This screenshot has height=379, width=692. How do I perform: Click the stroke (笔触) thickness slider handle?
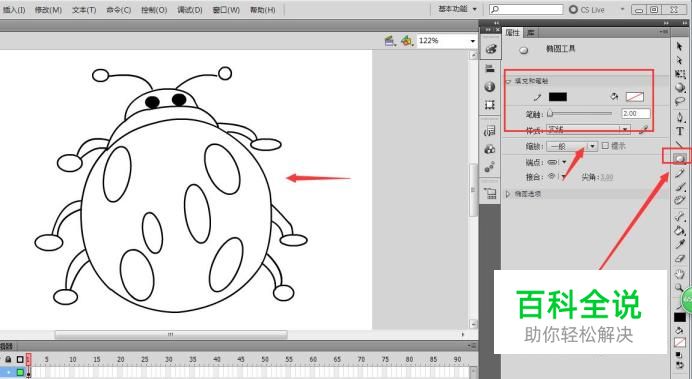[550, 114]
